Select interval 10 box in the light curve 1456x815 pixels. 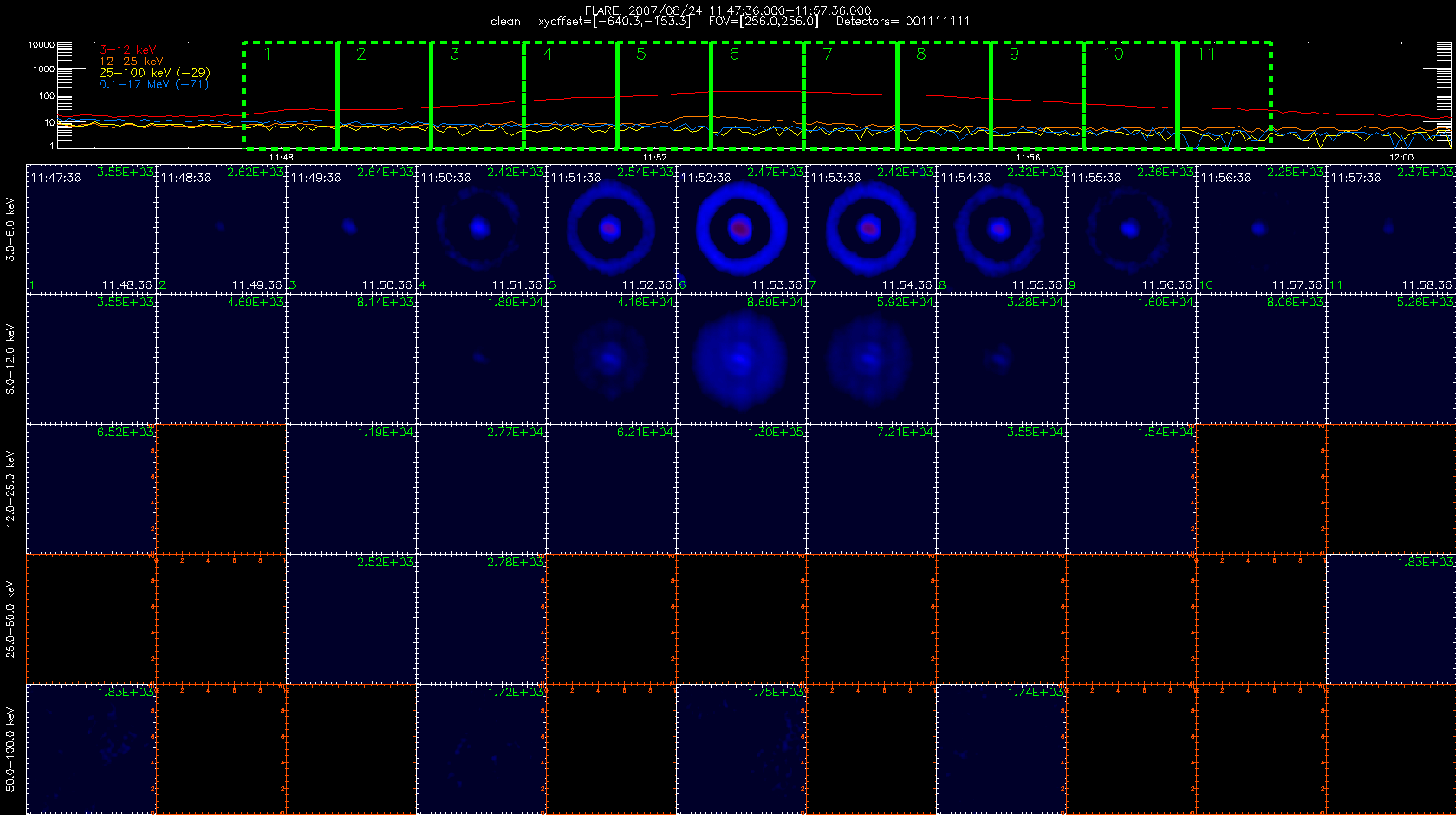pos(1132,95)
